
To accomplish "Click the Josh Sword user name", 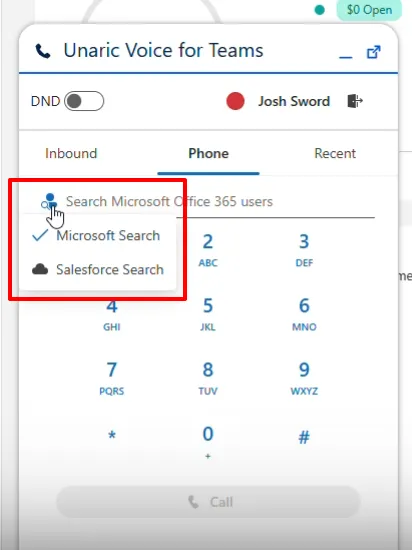I will (294, 101).
